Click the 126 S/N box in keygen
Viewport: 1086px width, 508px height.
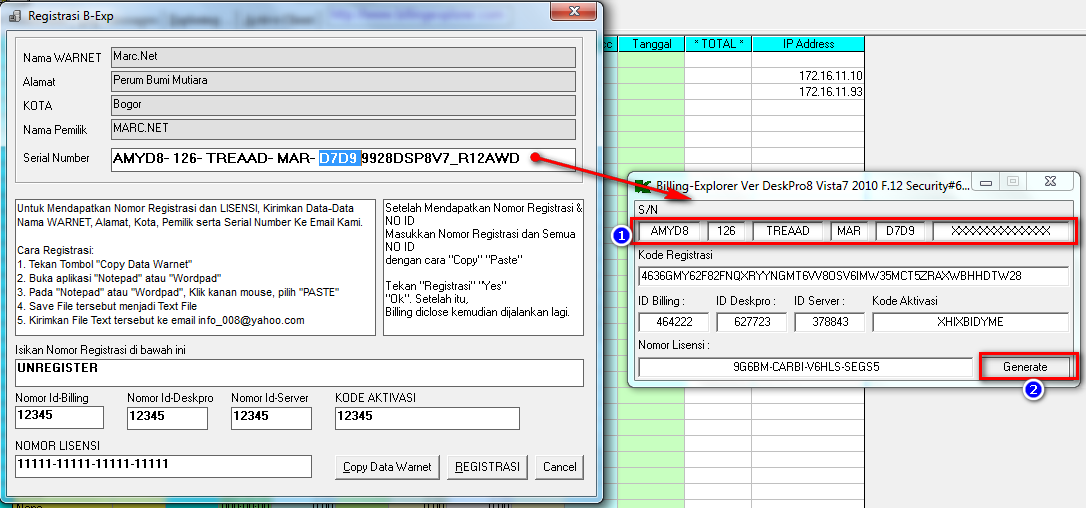(726, 231)
